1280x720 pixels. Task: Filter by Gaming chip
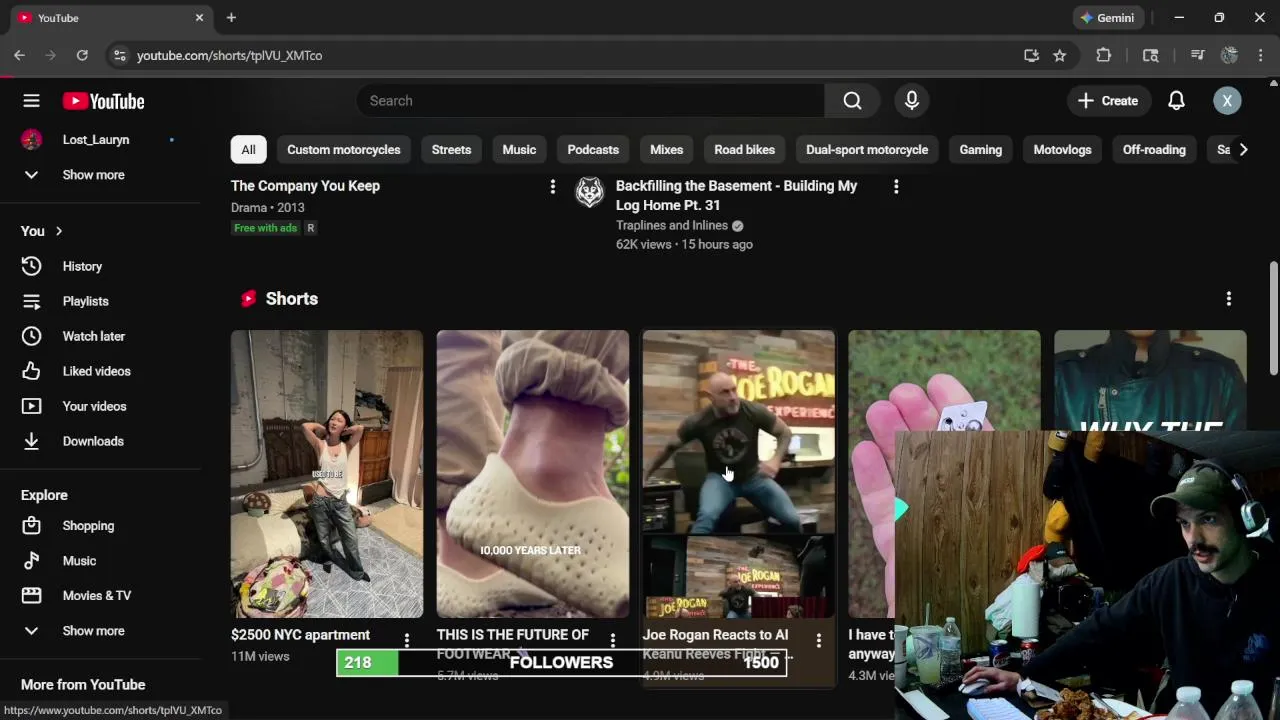click(980, 150)
